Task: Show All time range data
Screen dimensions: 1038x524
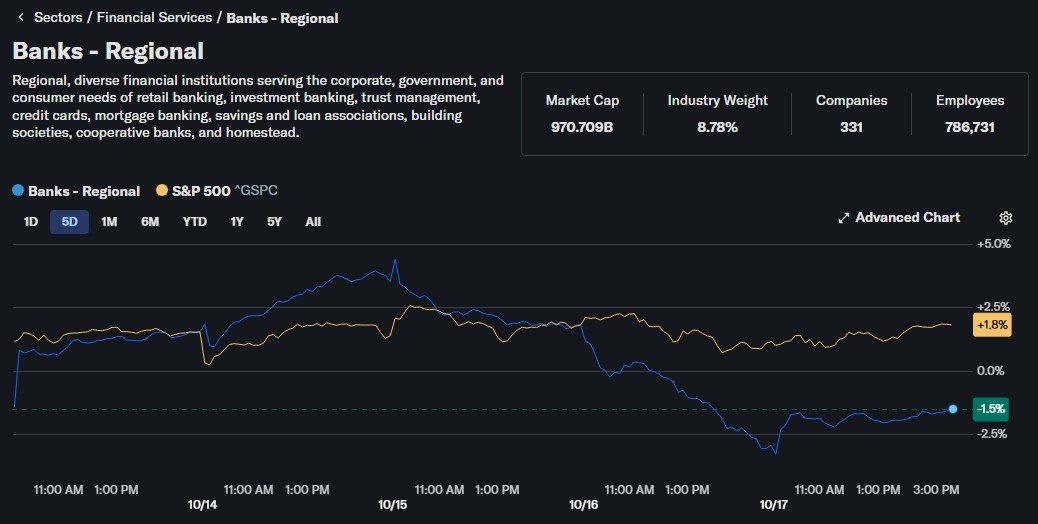Action: pyautogui.click(x=313, y=222)
